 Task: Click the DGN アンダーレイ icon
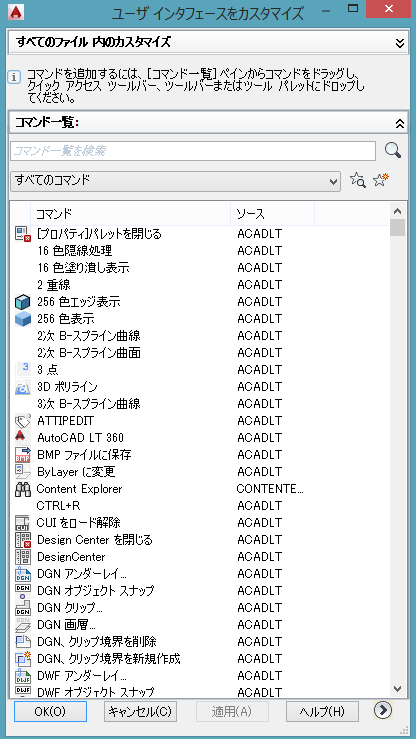[23, 574]
